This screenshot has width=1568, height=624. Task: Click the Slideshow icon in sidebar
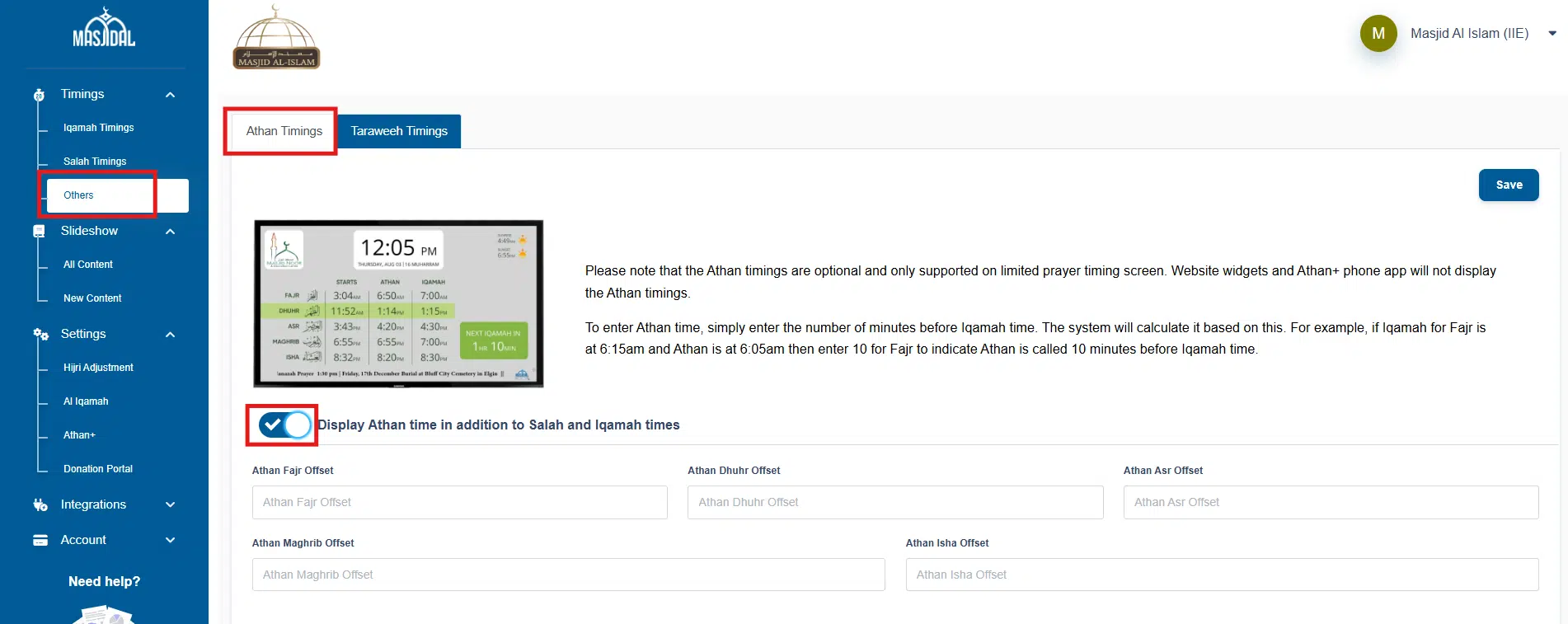pyautogui.click(x=39, y=232)
